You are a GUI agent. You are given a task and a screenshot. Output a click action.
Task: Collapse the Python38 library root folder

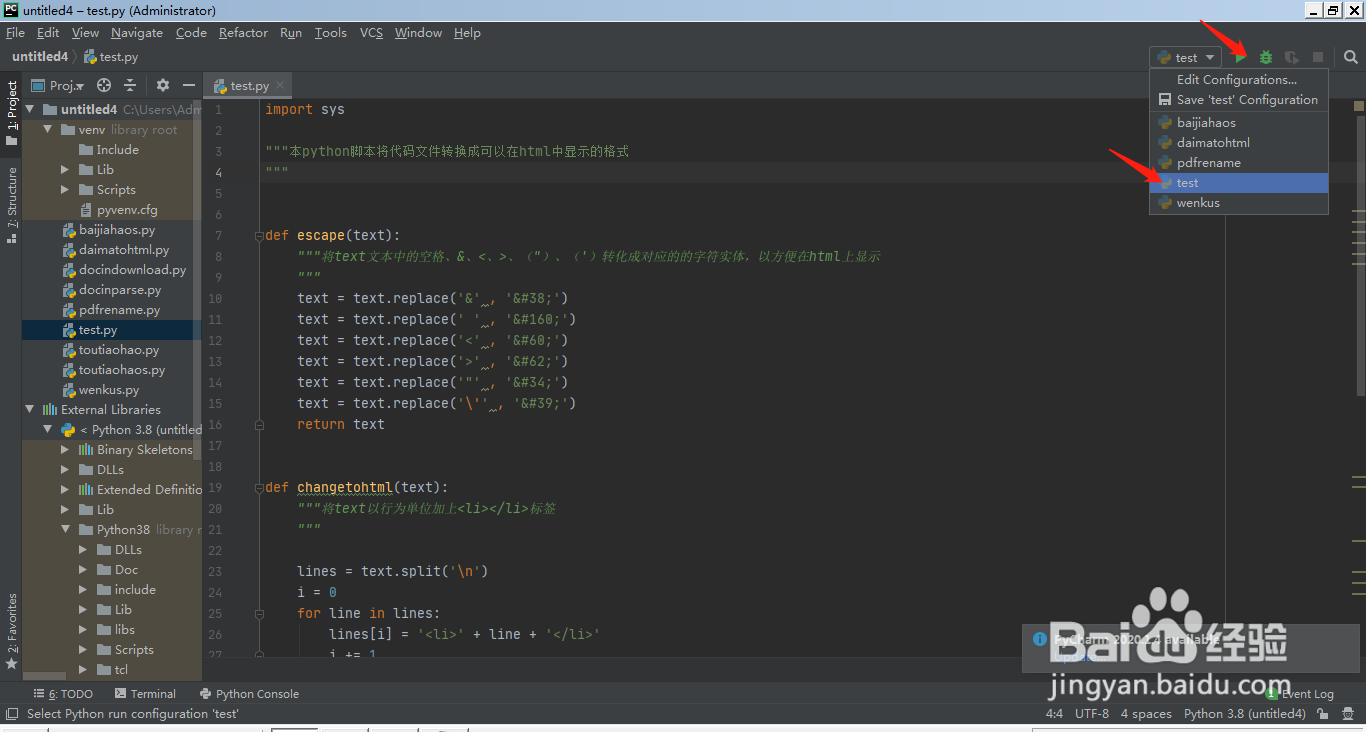click(x=65, y=530)
